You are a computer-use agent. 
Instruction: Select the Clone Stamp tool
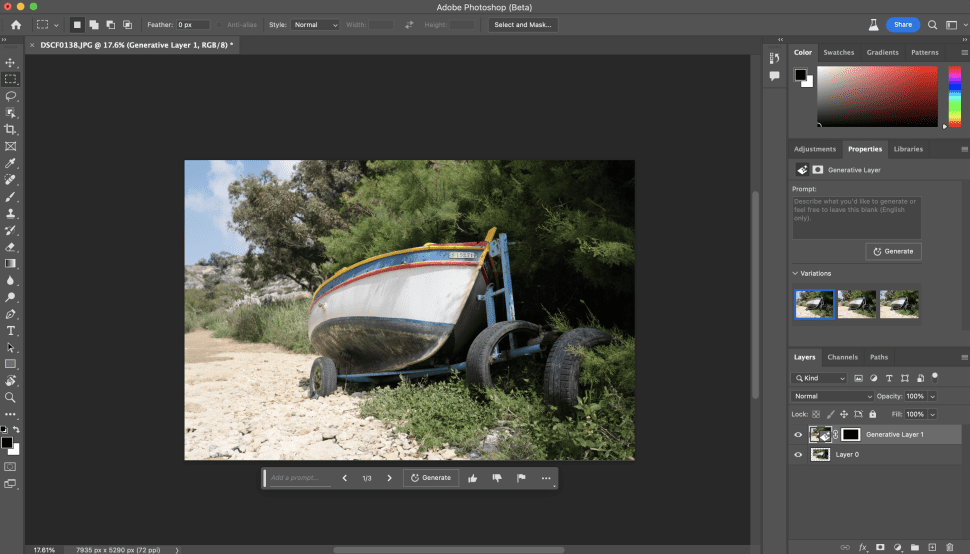tap(11, 213)
